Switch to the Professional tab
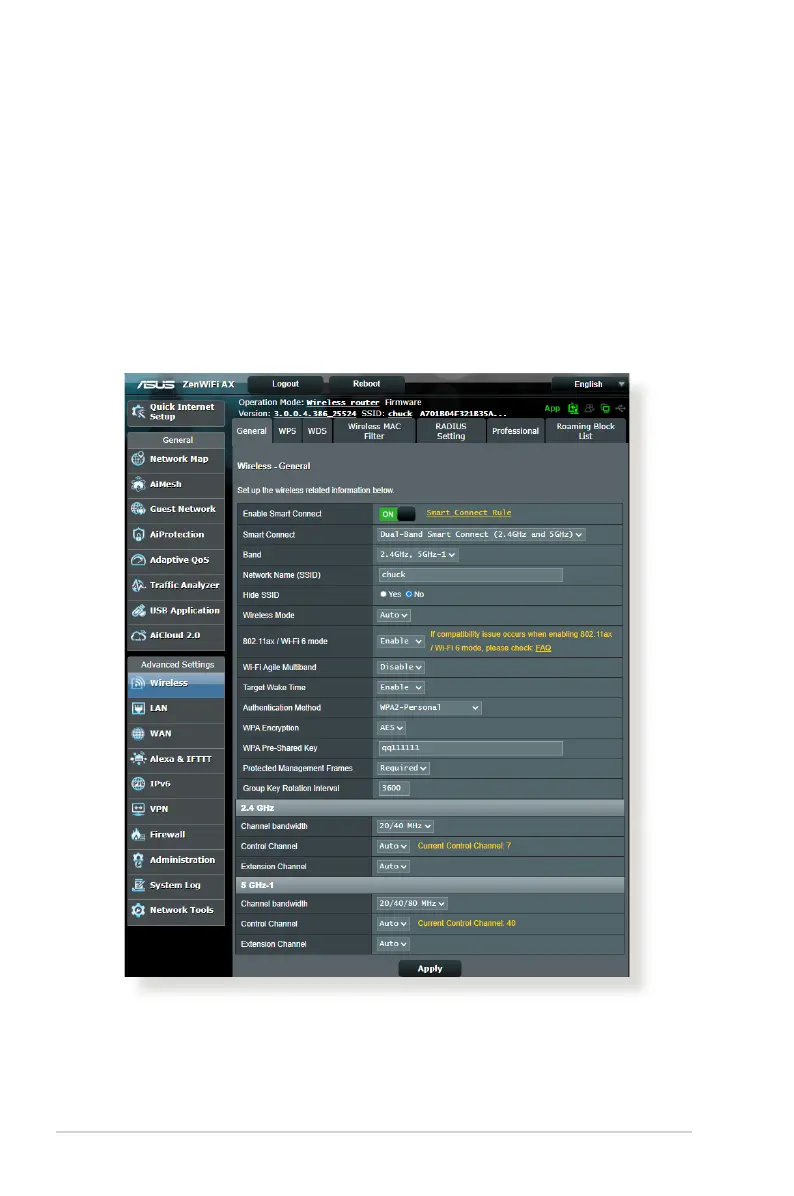The image size is (794, 1196). 516,431
